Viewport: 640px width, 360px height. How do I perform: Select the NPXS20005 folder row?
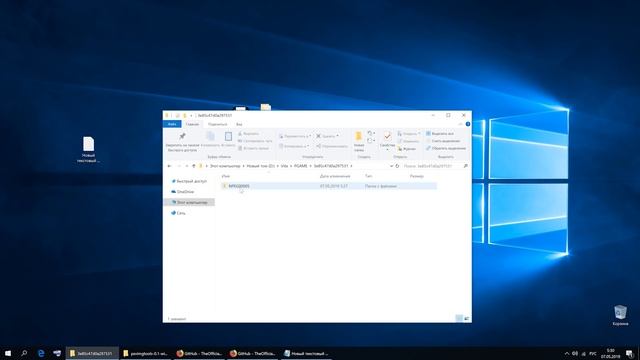point(329,186)
